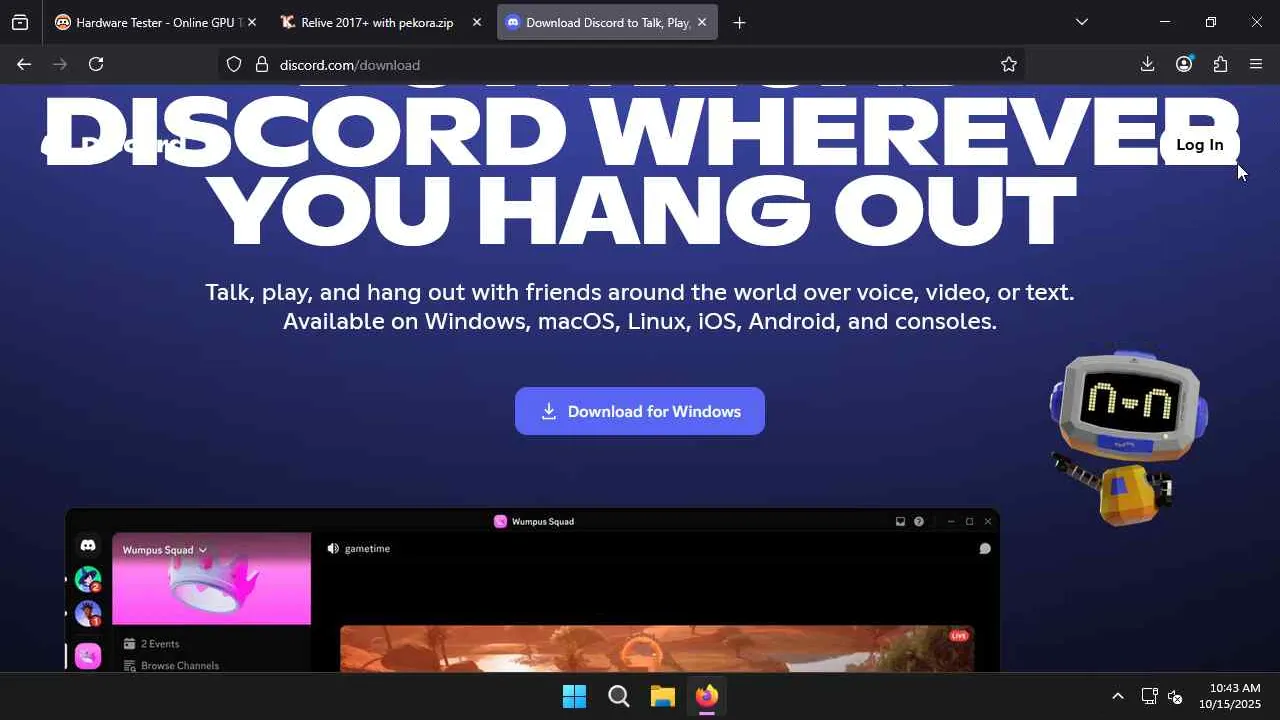This screenshot has width=1280, height=720.
Task: Open the Firefox hamburger application menu
Action: (x=1256, y=64)
